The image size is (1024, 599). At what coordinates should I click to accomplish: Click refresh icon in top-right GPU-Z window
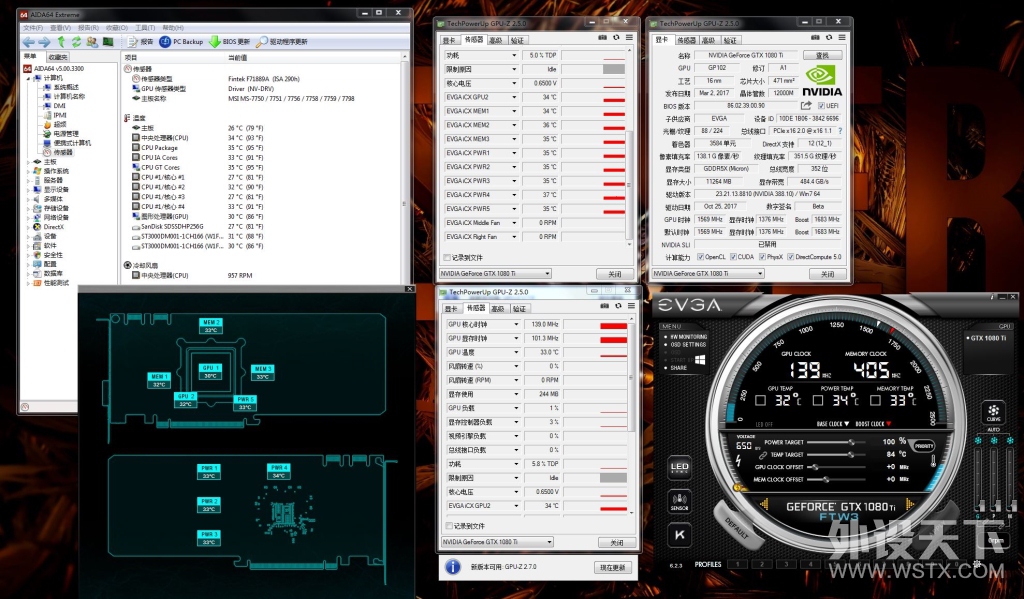pyautogui.click(x=829, y=38)
